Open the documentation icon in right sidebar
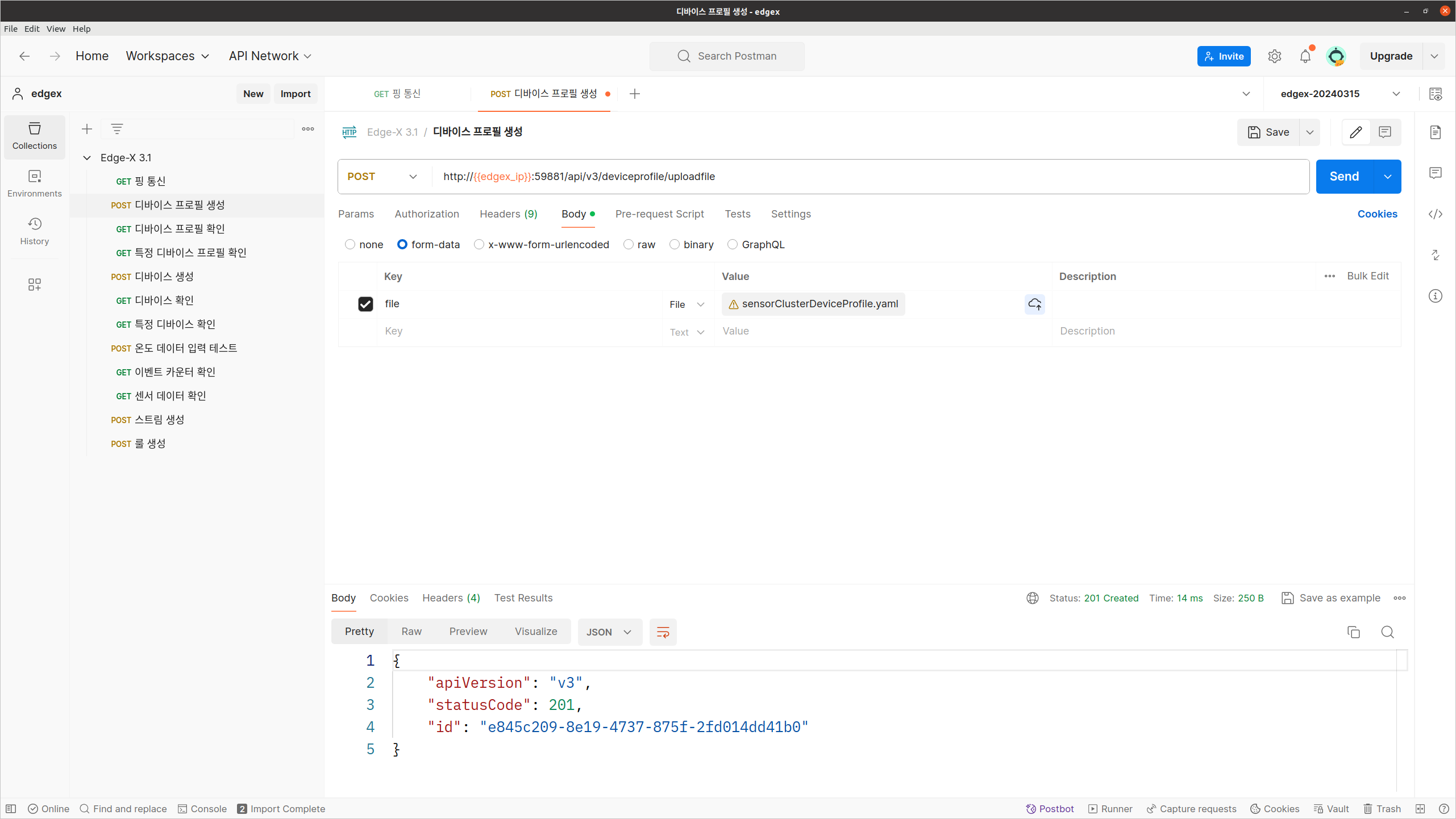 point(1436,132)
